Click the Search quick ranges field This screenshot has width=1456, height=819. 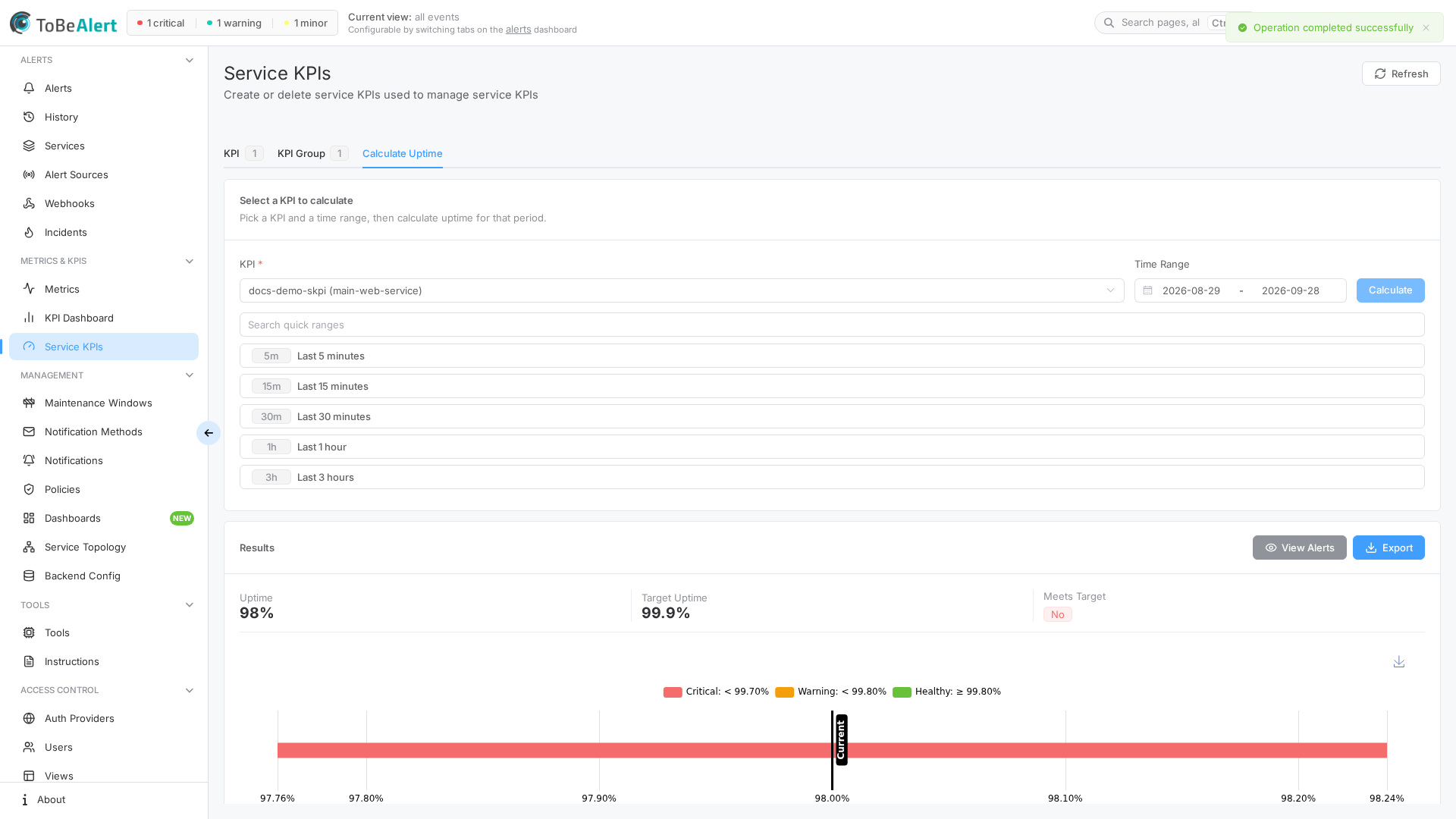tap(832, 325)
